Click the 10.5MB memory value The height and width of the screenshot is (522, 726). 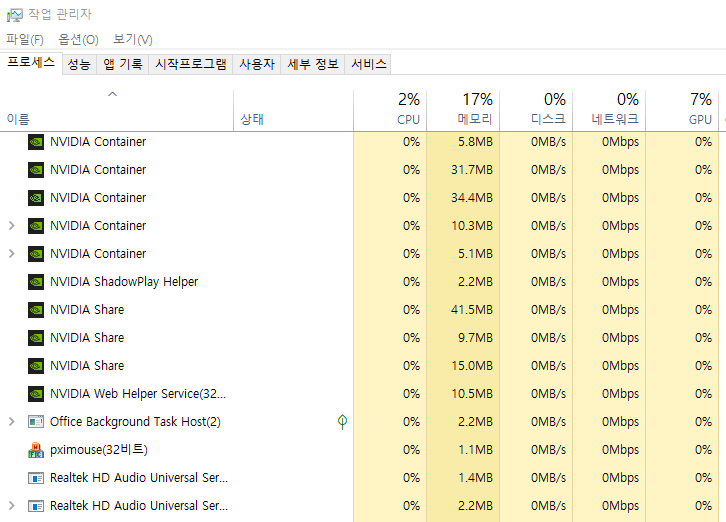point(472,394)
